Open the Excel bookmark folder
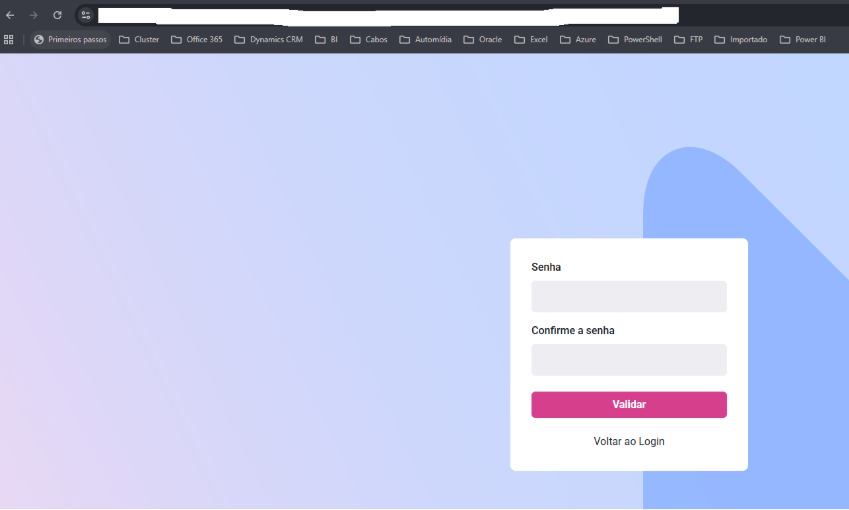This screenshot has width=849, height=510. [531, 40]
